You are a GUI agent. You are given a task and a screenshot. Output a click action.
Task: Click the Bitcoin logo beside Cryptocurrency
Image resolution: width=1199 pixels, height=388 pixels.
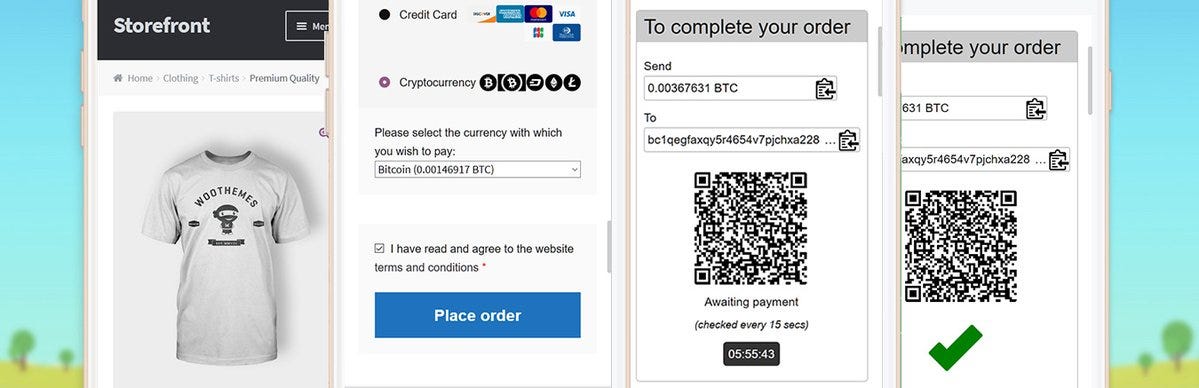point(488,83)
